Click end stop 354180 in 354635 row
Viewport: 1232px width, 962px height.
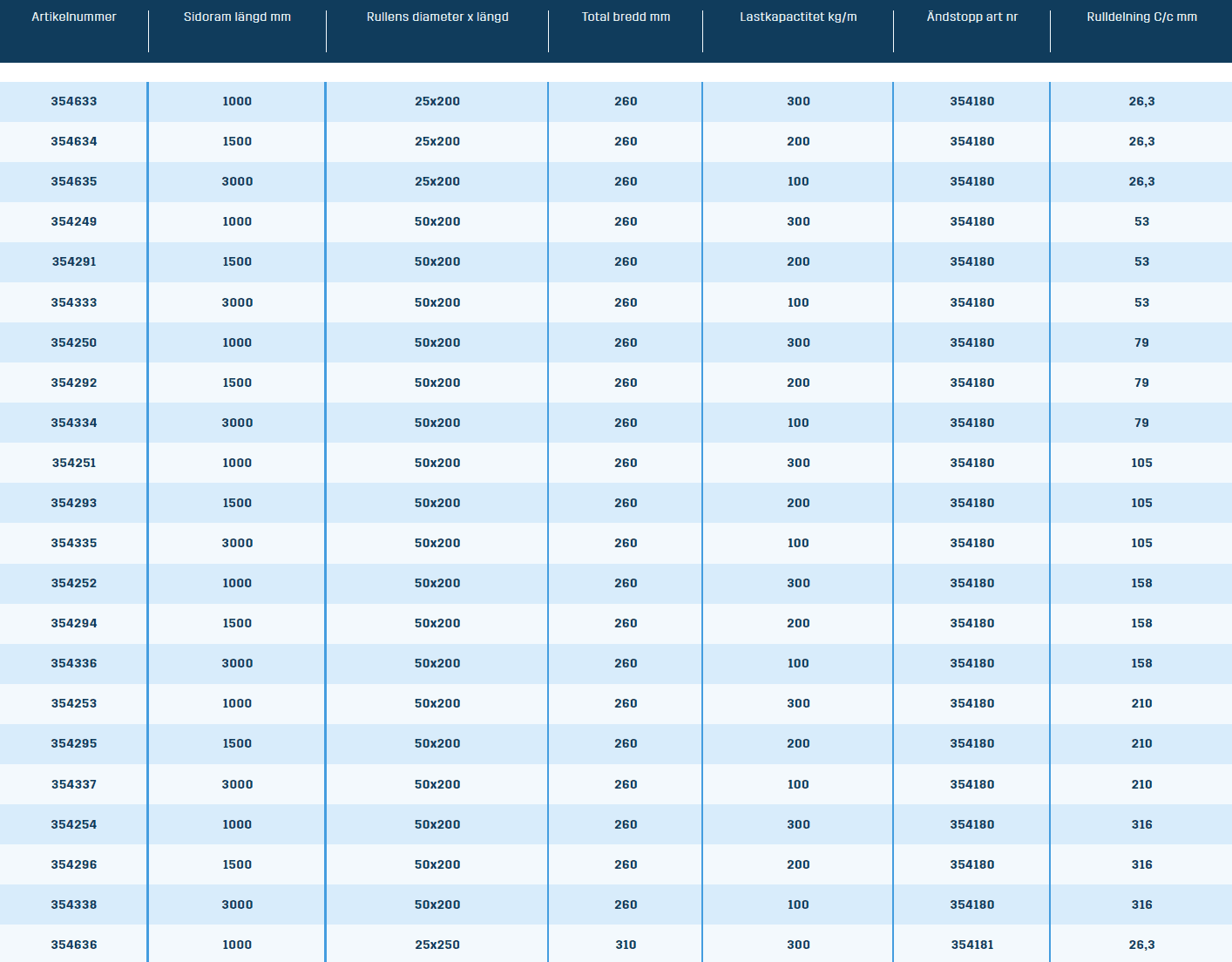click(x=972, y=181)
